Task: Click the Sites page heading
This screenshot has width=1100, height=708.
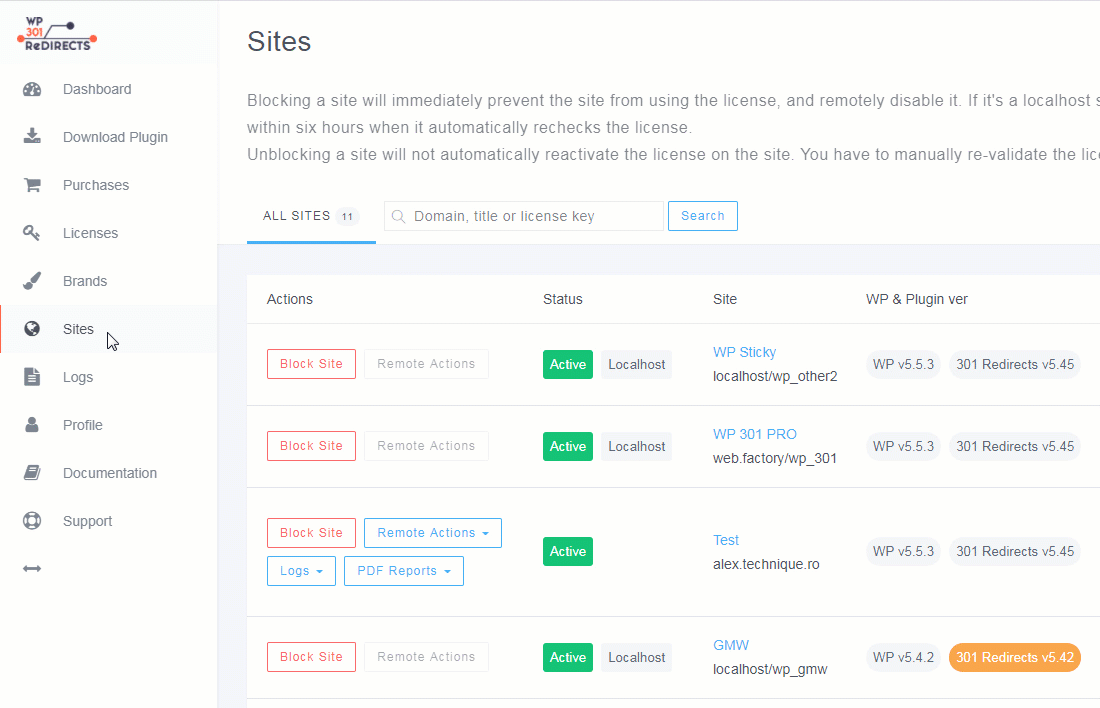Action: point(279,41)
